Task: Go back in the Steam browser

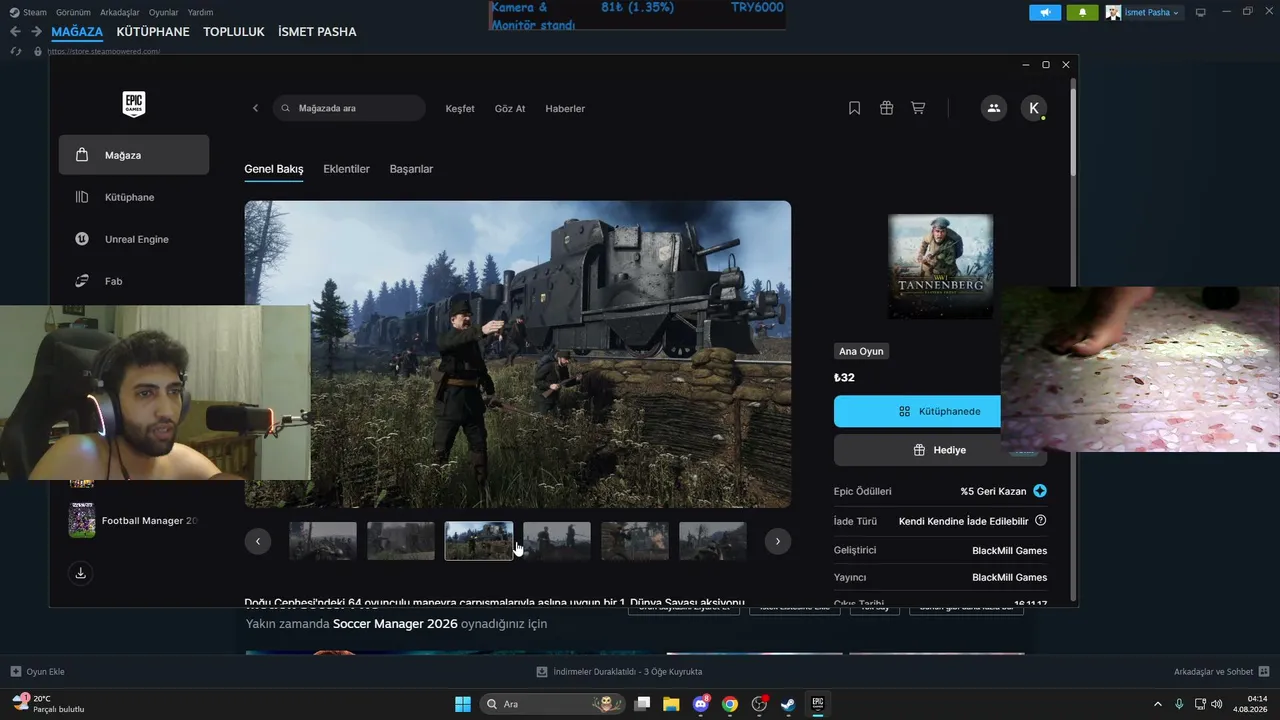Action: [15, 32]
